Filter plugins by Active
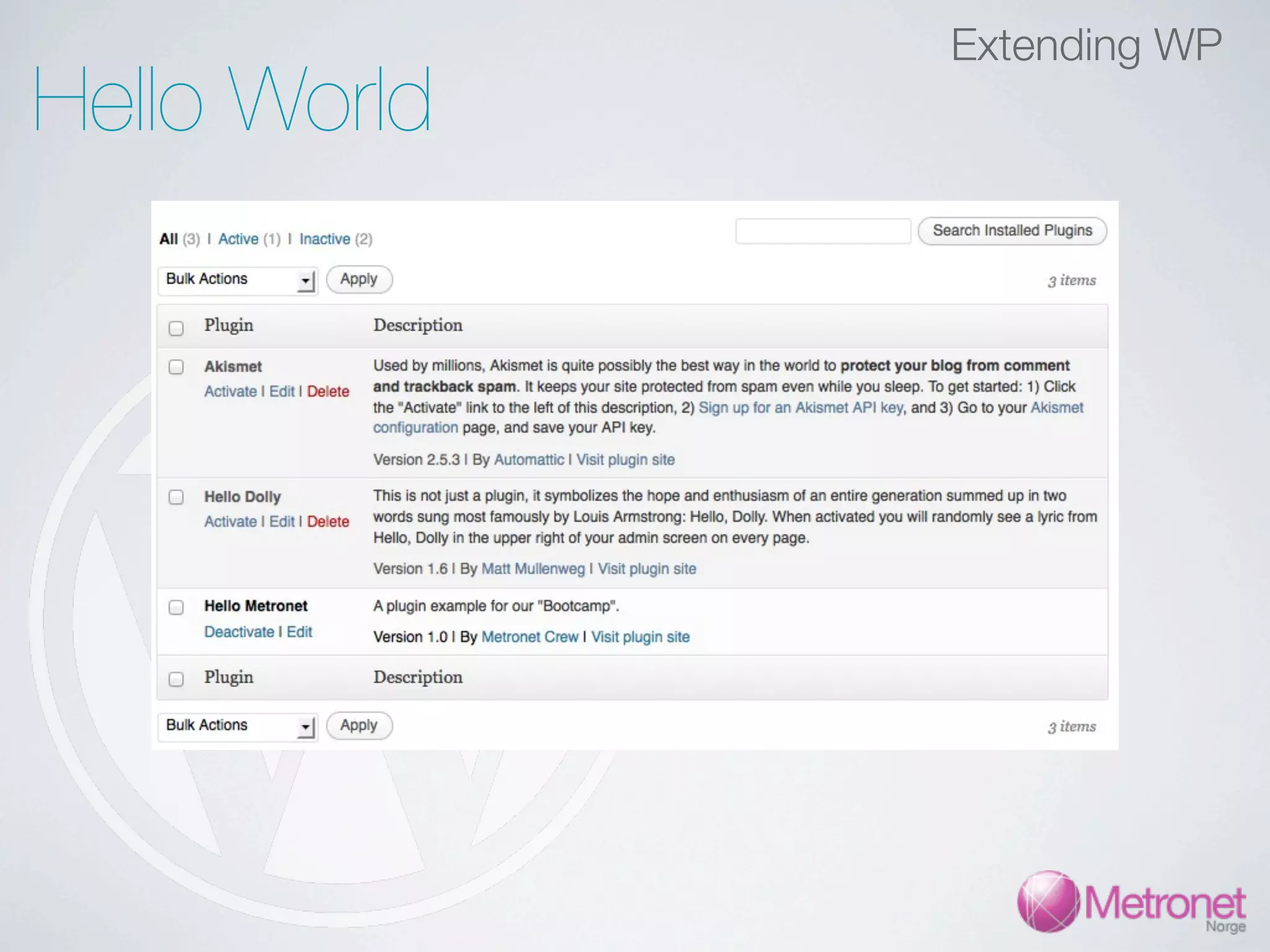Screen dimensions: 1270x952 pyautogui.click(x=238, y=239)
